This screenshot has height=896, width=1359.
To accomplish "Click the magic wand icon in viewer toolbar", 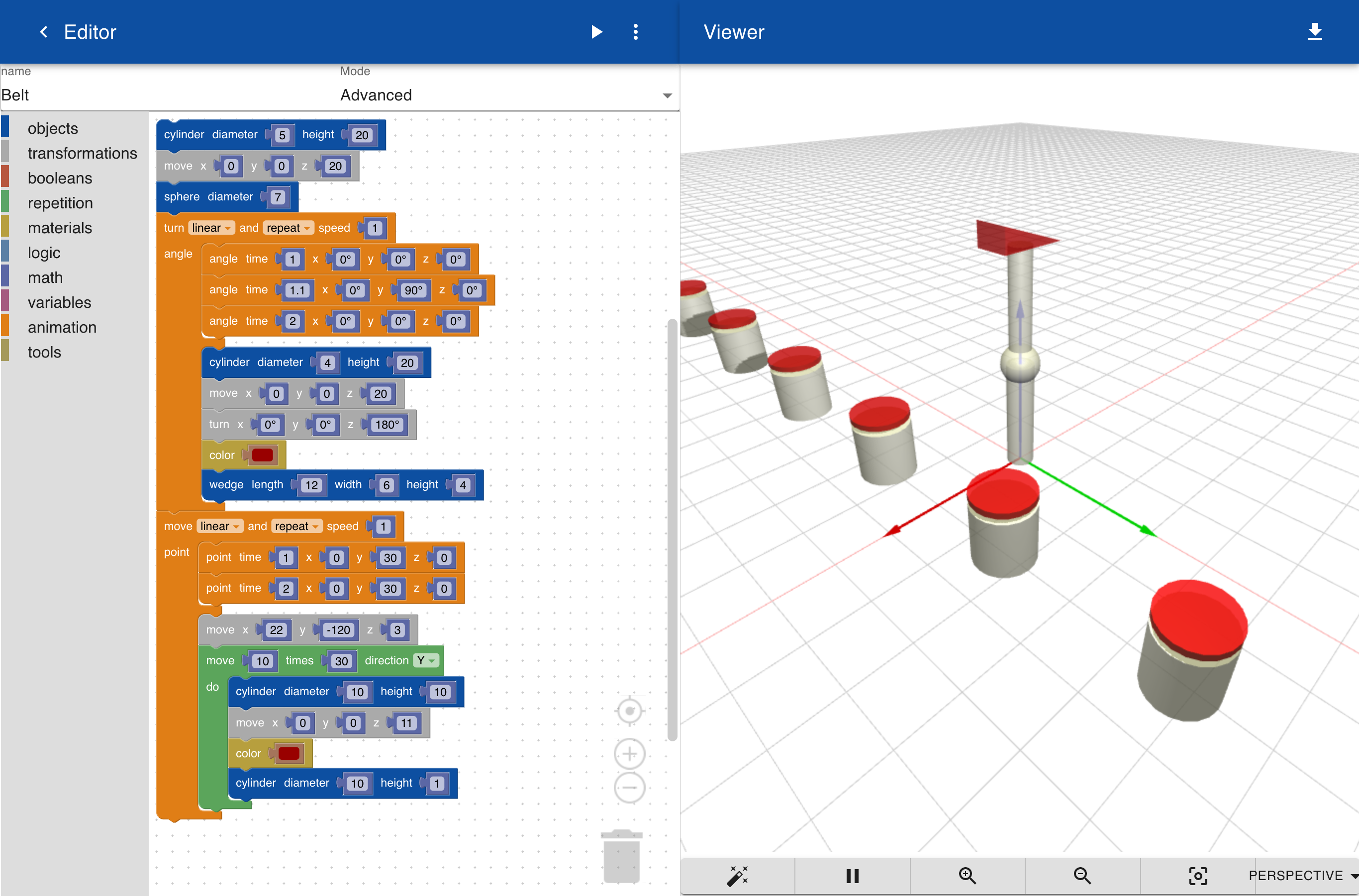I will click(x=737, y=876).
